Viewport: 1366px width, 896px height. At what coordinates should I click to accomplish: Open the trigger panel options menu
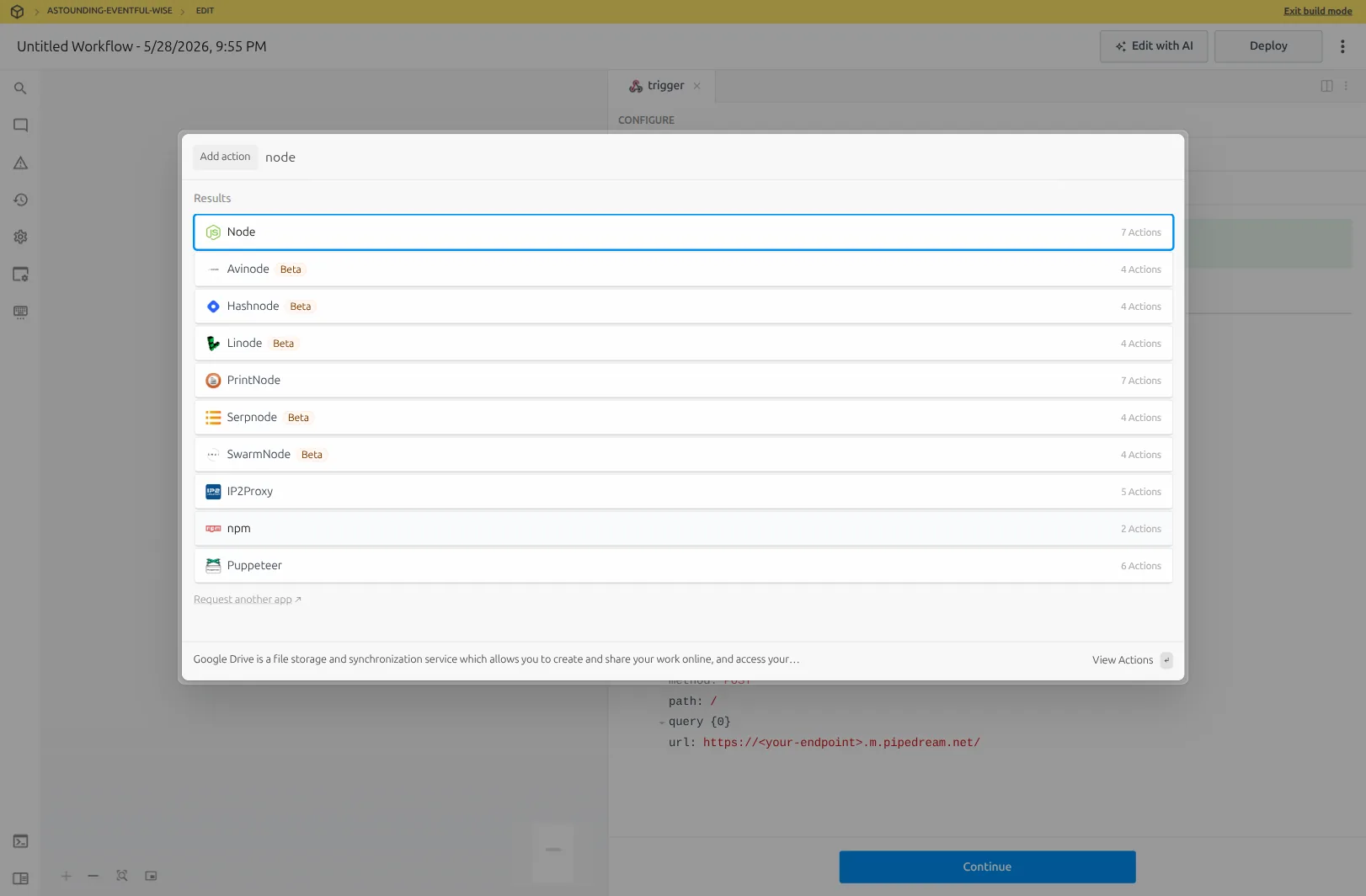click(1346, 86)
